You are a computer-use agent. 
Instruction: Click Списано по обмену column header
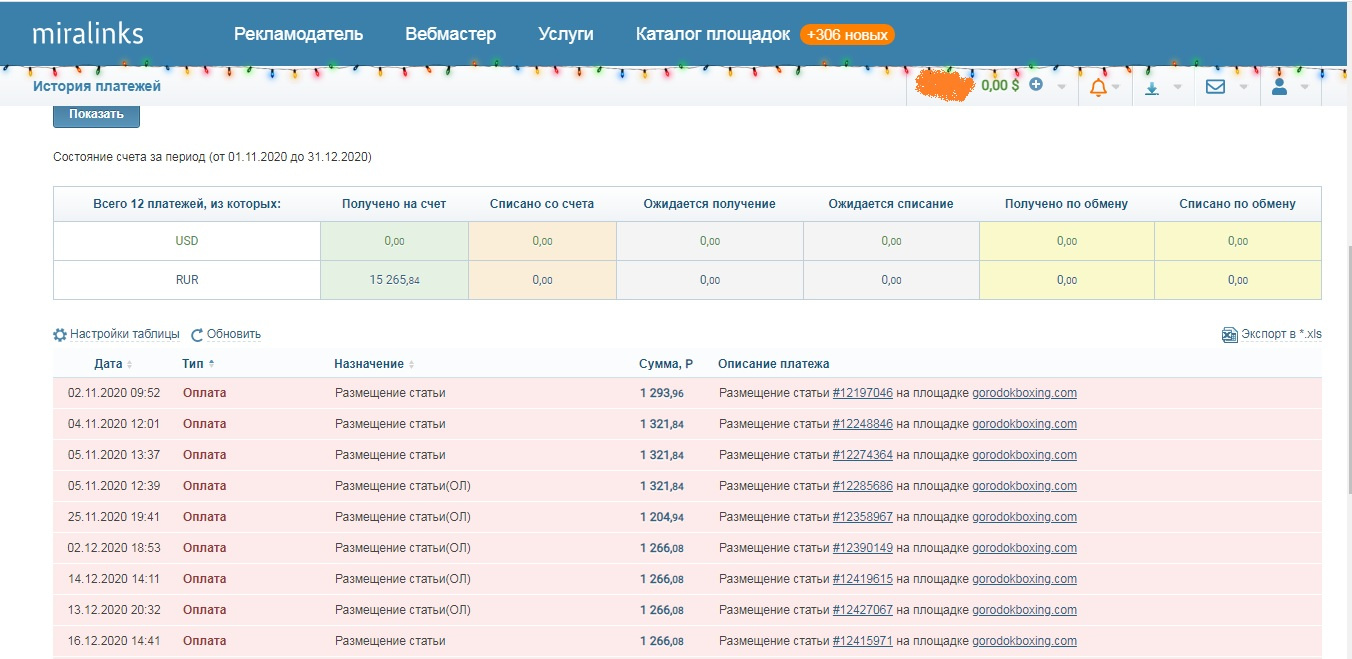[1238, 204]
